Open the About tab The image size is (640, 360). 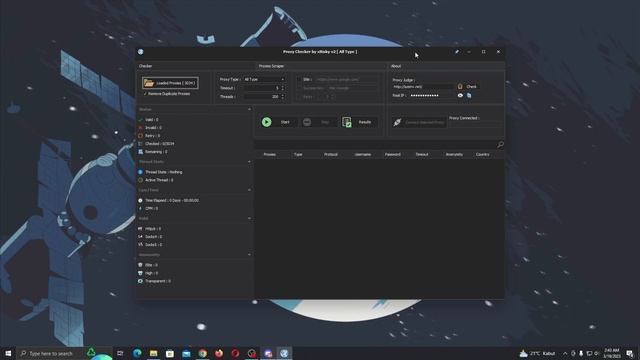click(x=396, y=66)
